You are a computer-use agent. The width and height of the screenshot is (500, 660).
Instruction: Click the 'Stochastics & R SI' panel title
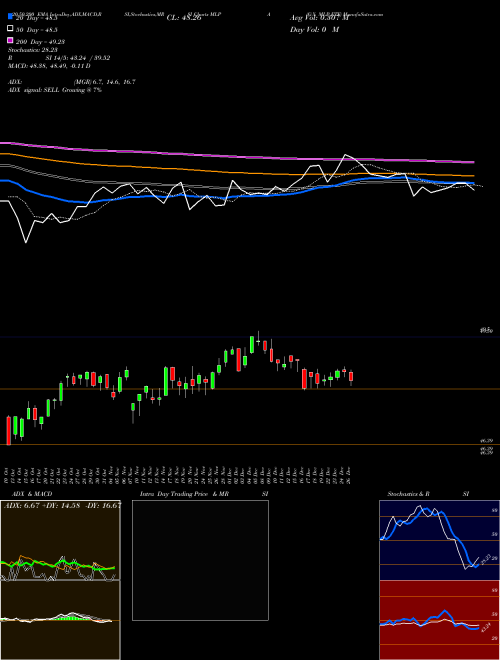[x=428, y=494]
